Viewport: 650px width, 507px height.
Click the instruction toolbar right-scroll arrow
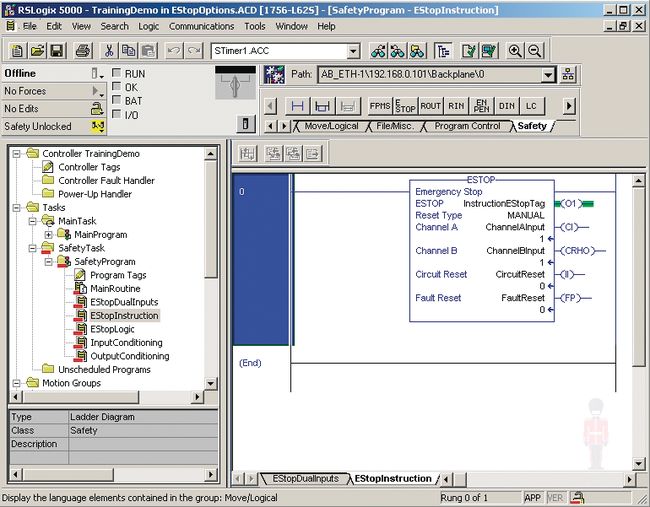pos(569,106)
